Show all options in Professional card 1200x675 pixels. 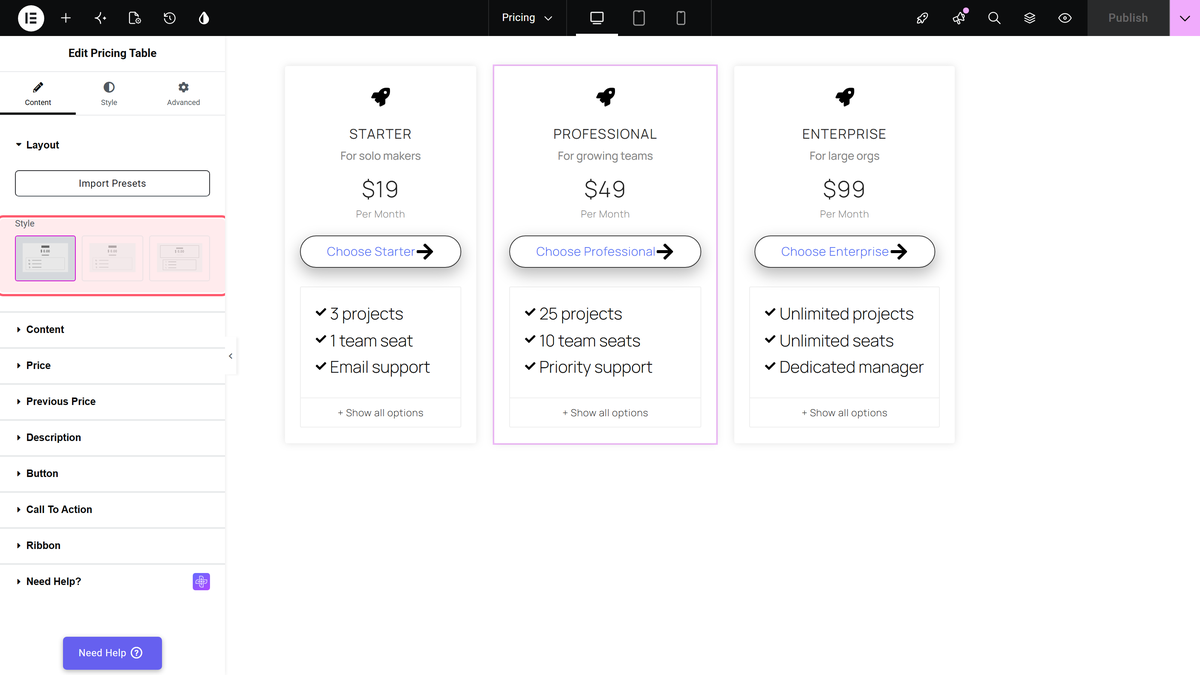pos(605,413)
